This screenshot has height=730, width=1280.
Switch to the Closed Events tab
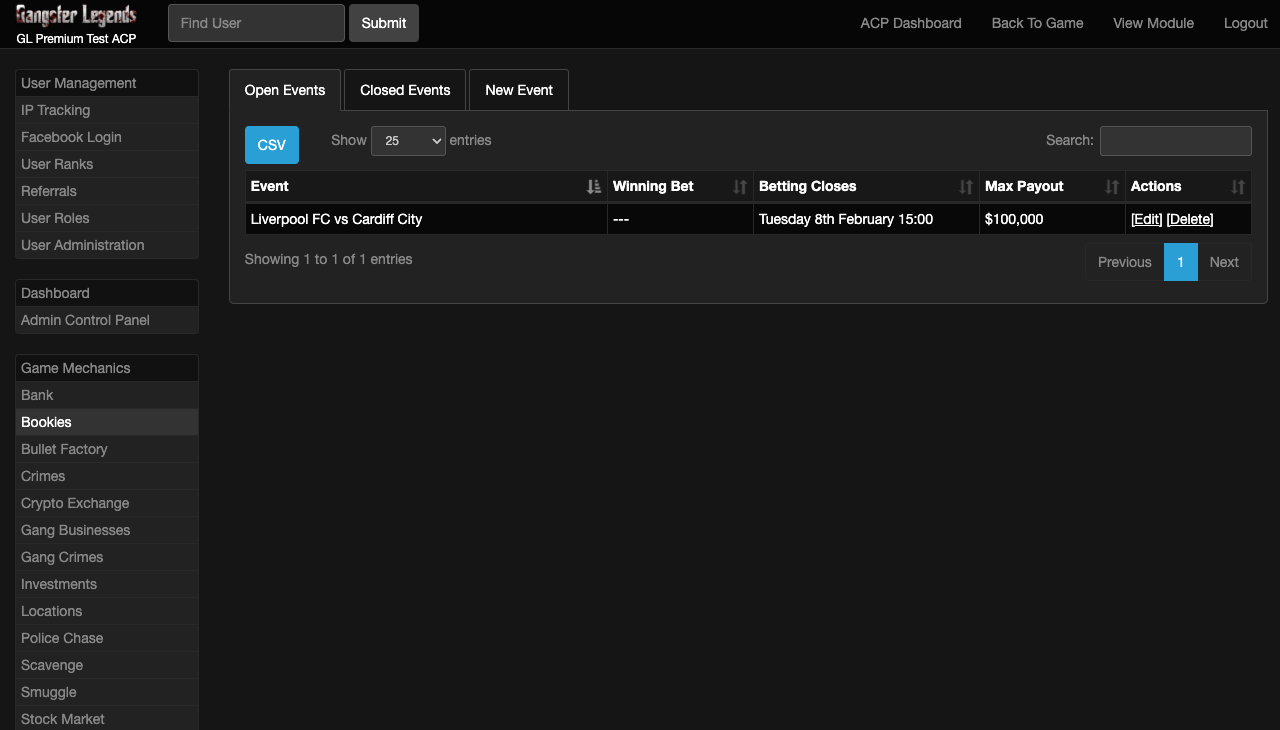(405, 90)
